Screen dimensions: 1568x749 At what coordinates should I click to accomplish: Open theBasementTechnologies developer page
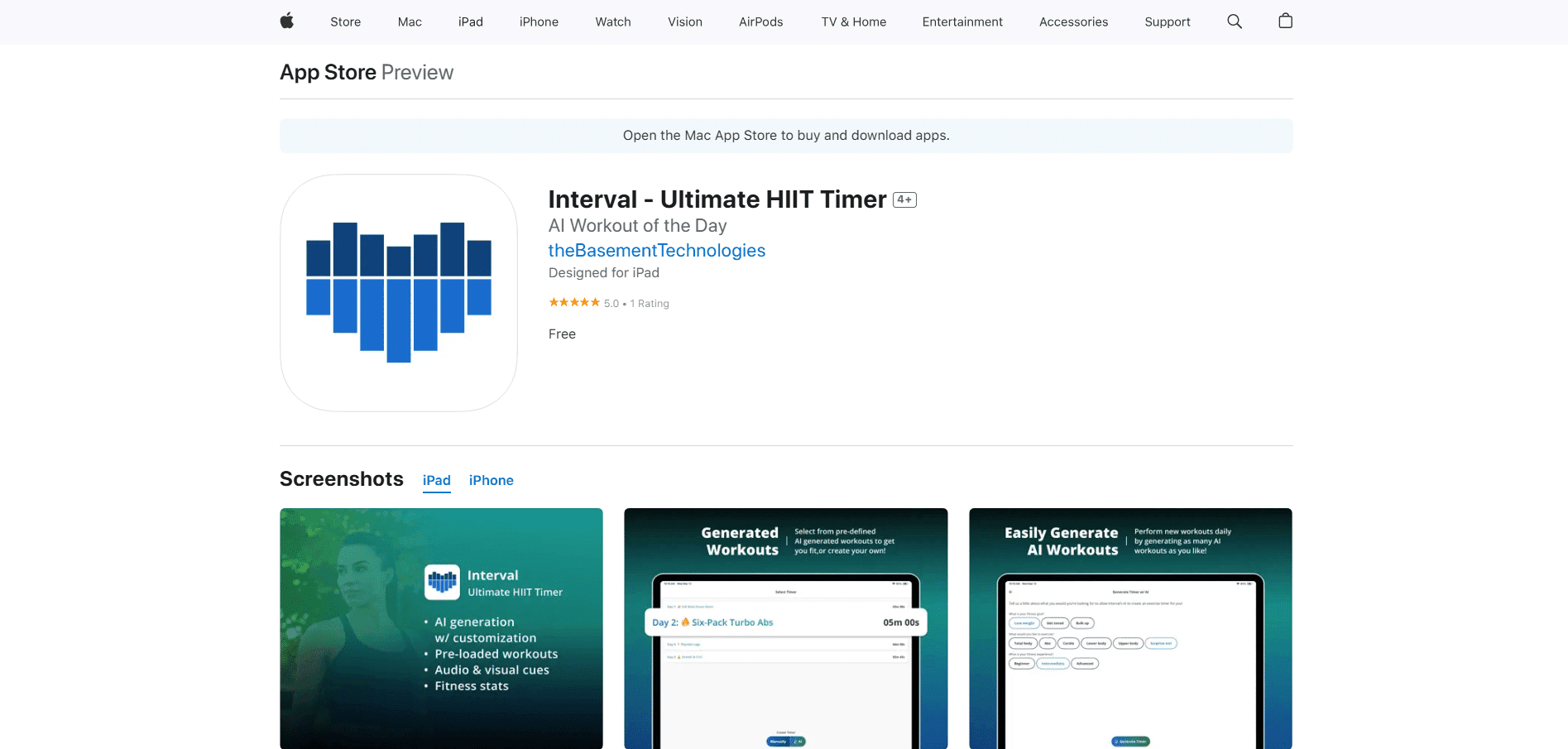pos(656,250)
